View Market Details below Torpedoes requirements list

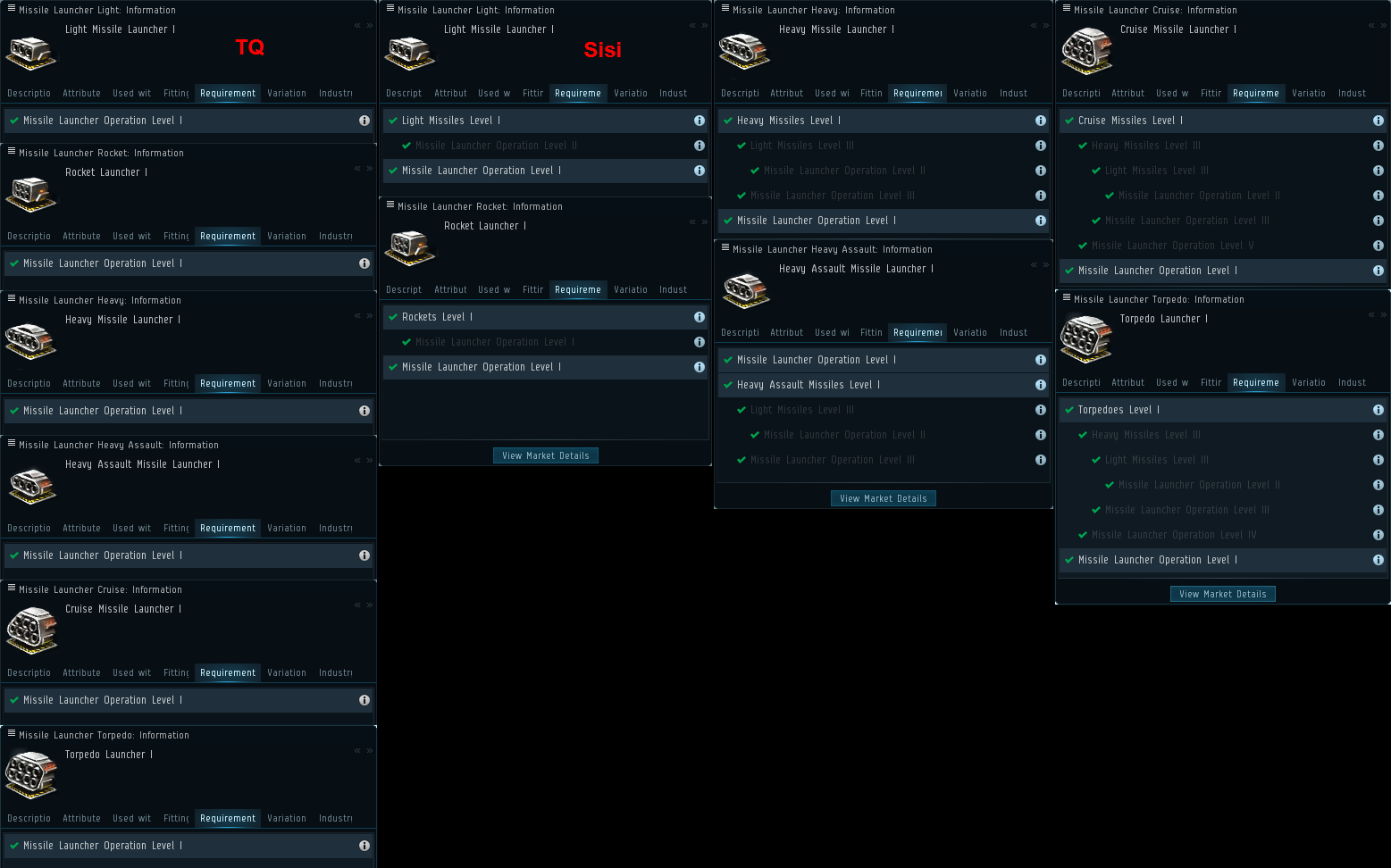point(1223,594)
